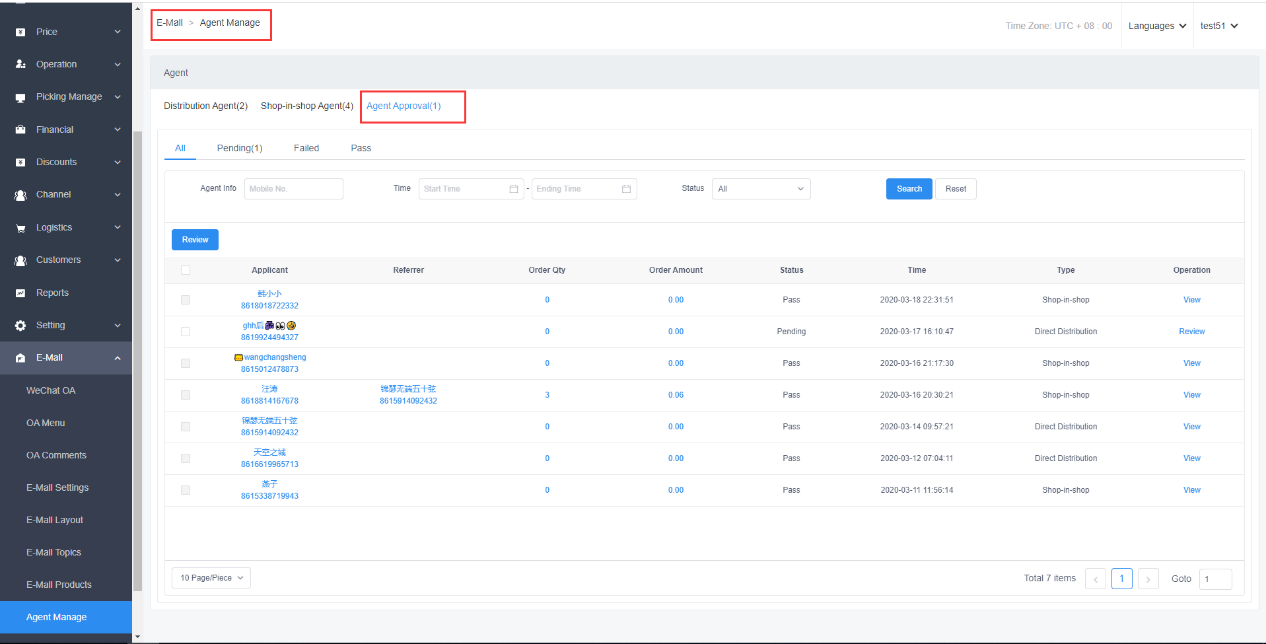Click the Picking Manage monitor icon
Screen dimensions: 1266x644
click(x=20, y=98)
